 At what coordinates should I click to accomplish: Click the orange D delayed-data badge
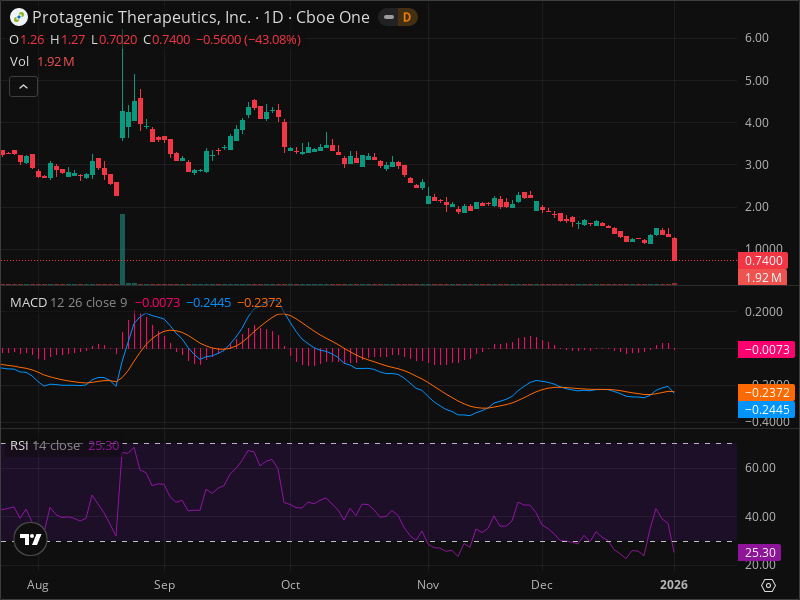(407, 17)
